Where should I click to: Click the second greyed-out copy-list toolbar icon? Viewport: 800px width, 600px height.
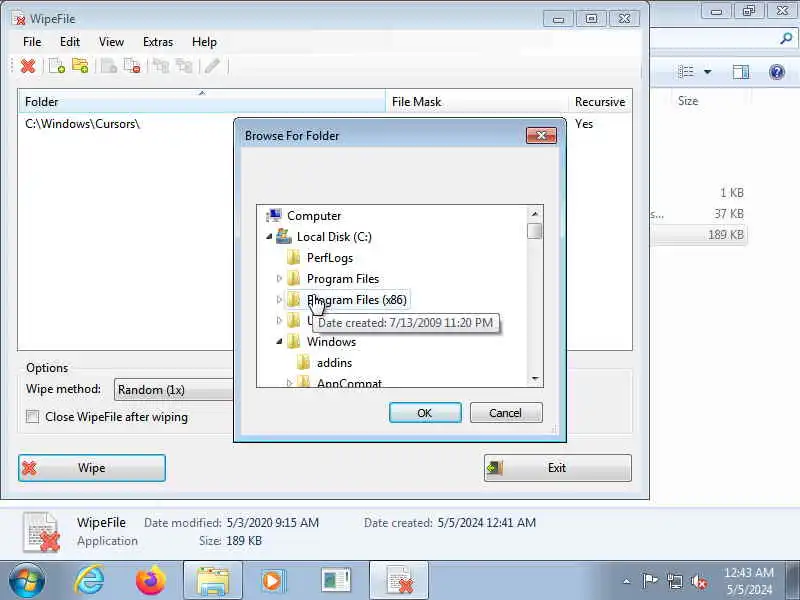(184, 66)
